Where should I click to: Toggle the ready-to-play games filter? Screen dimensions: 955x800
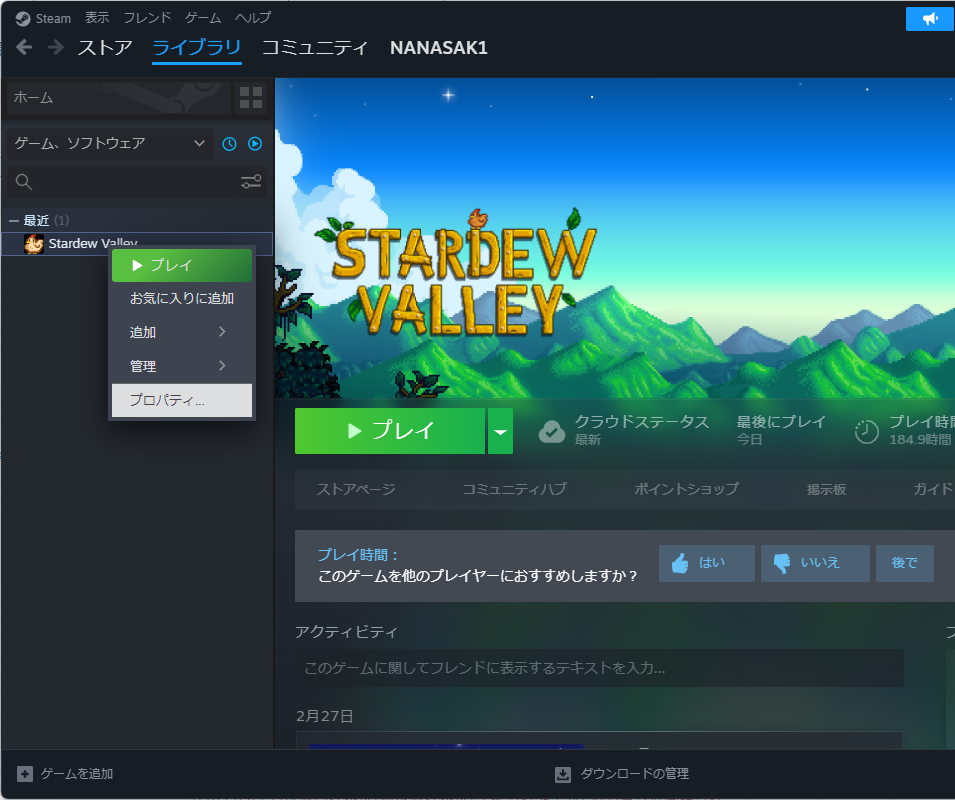[x=254, y=144]
